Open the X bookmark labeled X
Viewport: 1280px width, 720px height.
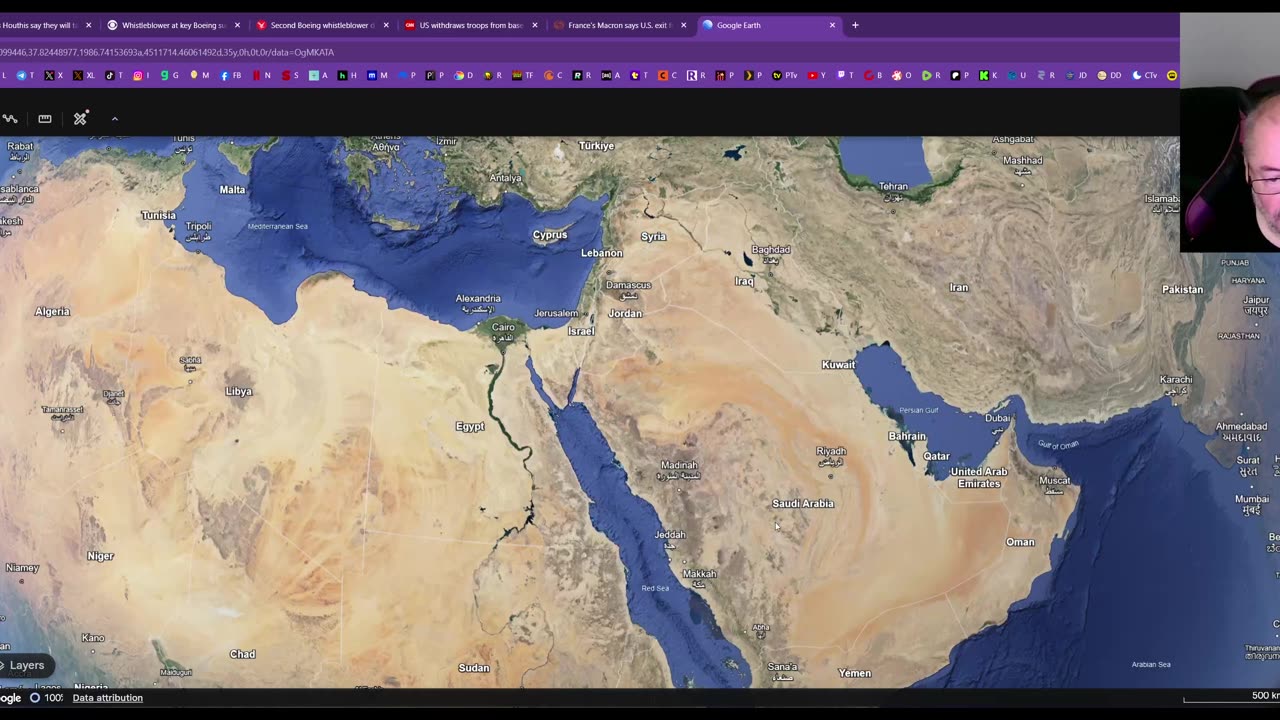(53, 75)
